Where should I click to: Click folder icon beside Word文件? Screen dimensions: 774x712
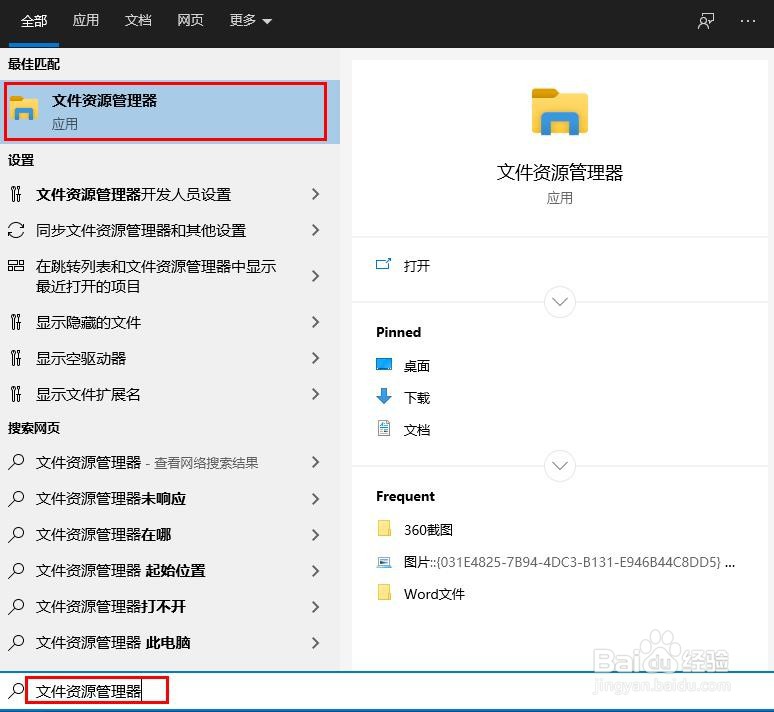(385, 592)
